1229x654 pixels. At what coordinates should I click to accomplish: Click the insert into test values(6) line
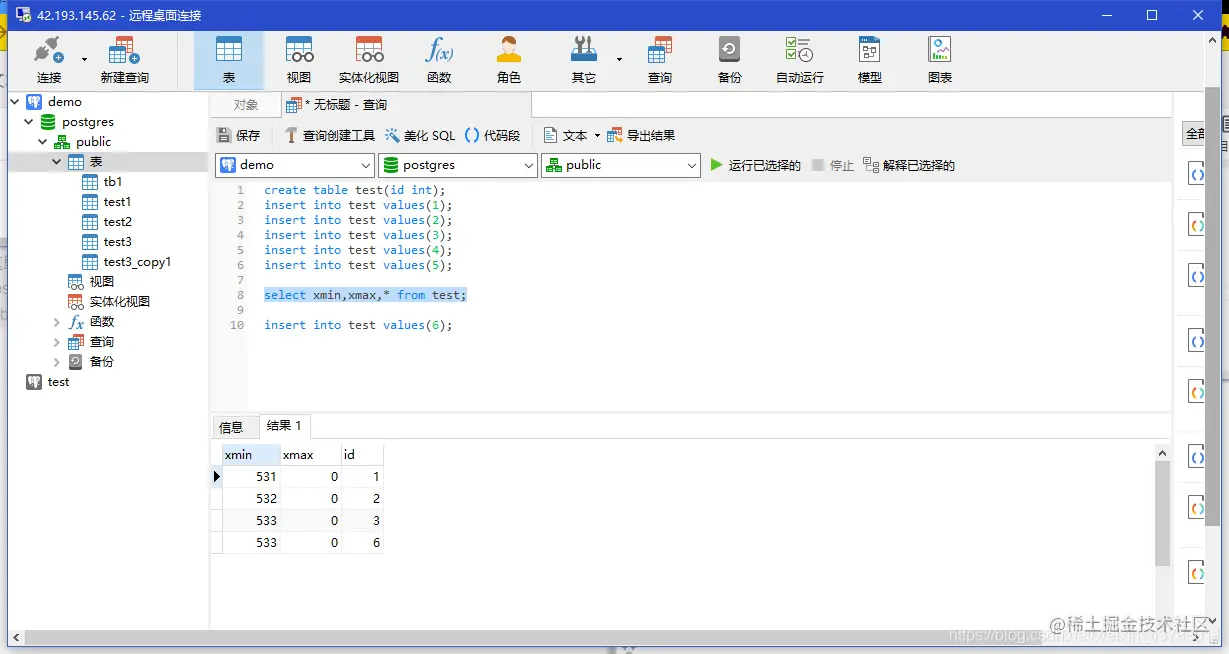pos(358,325)
